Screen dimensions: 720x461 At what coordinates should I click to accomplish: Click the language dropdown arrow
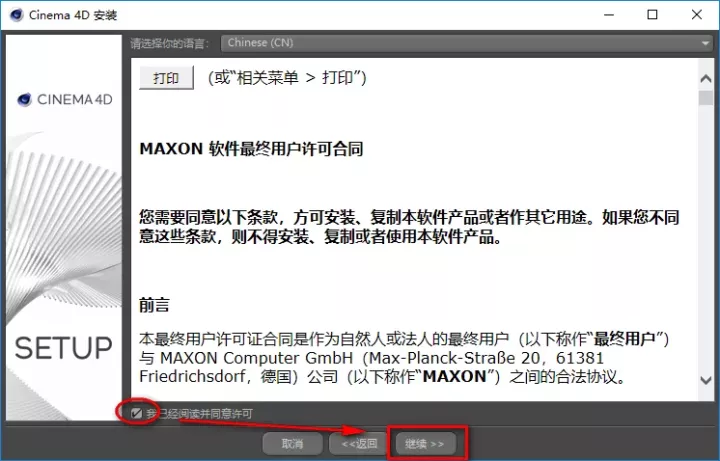click(705, 43)
